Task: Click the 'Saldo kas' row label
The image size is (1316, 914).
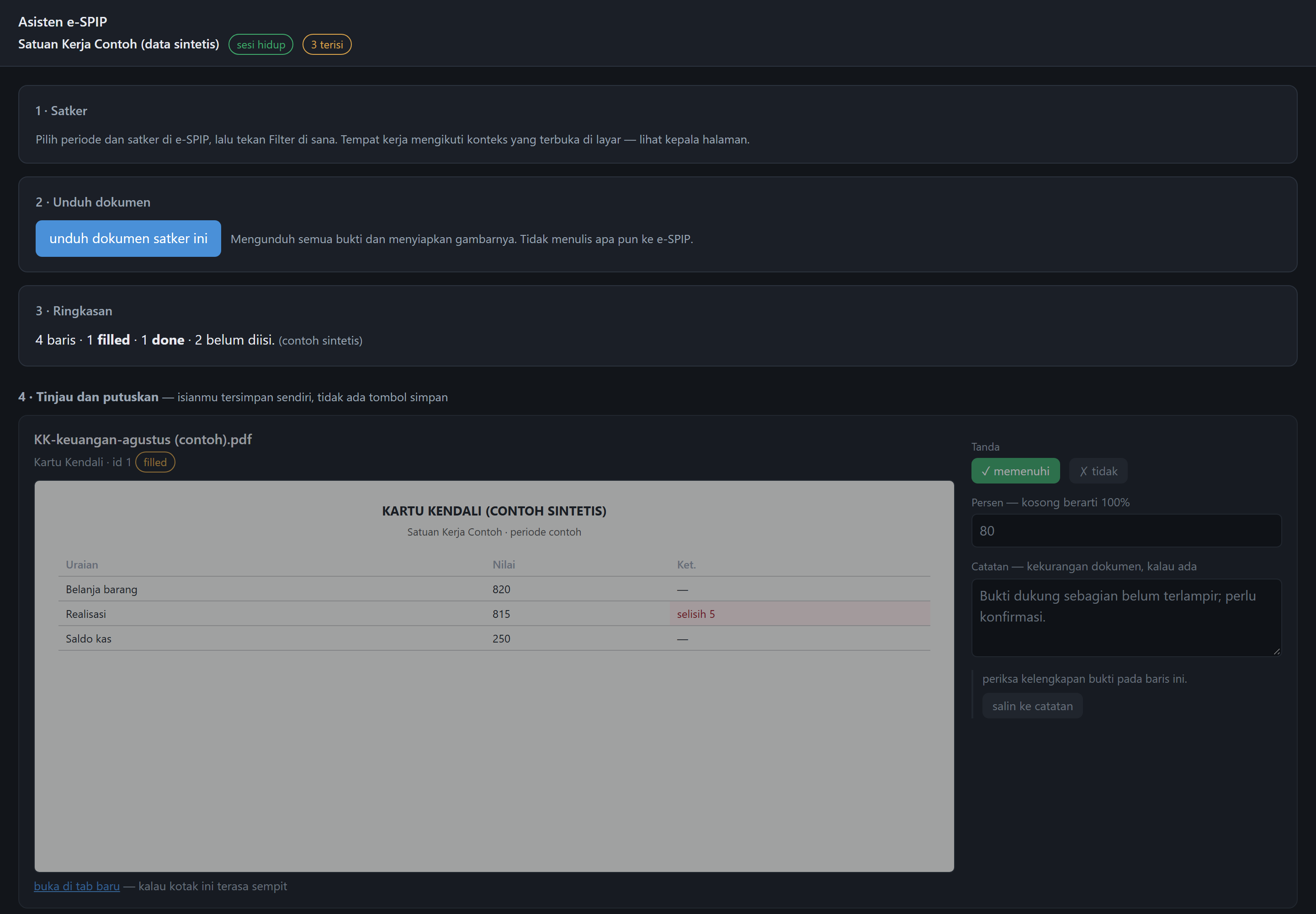Action: (x=89, y=638)
